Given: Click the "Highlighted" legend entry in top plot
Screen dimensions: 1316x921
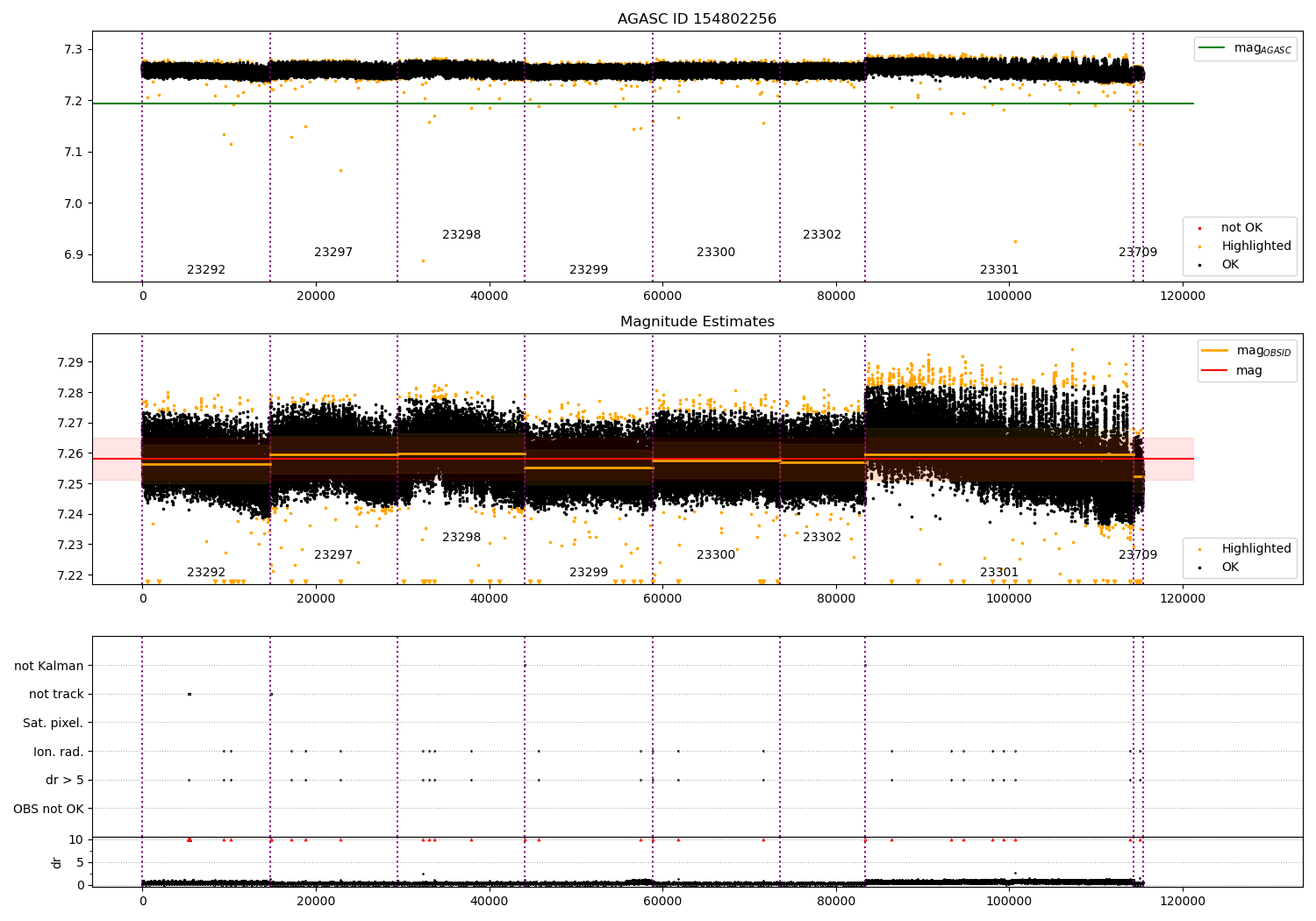Looking at the screenshot, I should point(1246,246).
